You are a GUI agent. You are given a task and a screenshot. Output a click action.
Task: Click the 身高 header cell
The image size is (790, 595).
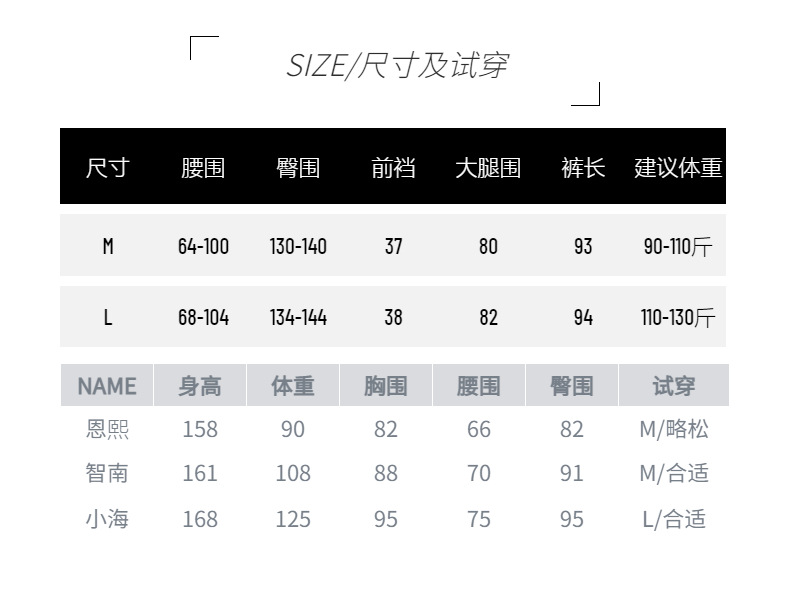pyautogui.click(x=200, y=386)
